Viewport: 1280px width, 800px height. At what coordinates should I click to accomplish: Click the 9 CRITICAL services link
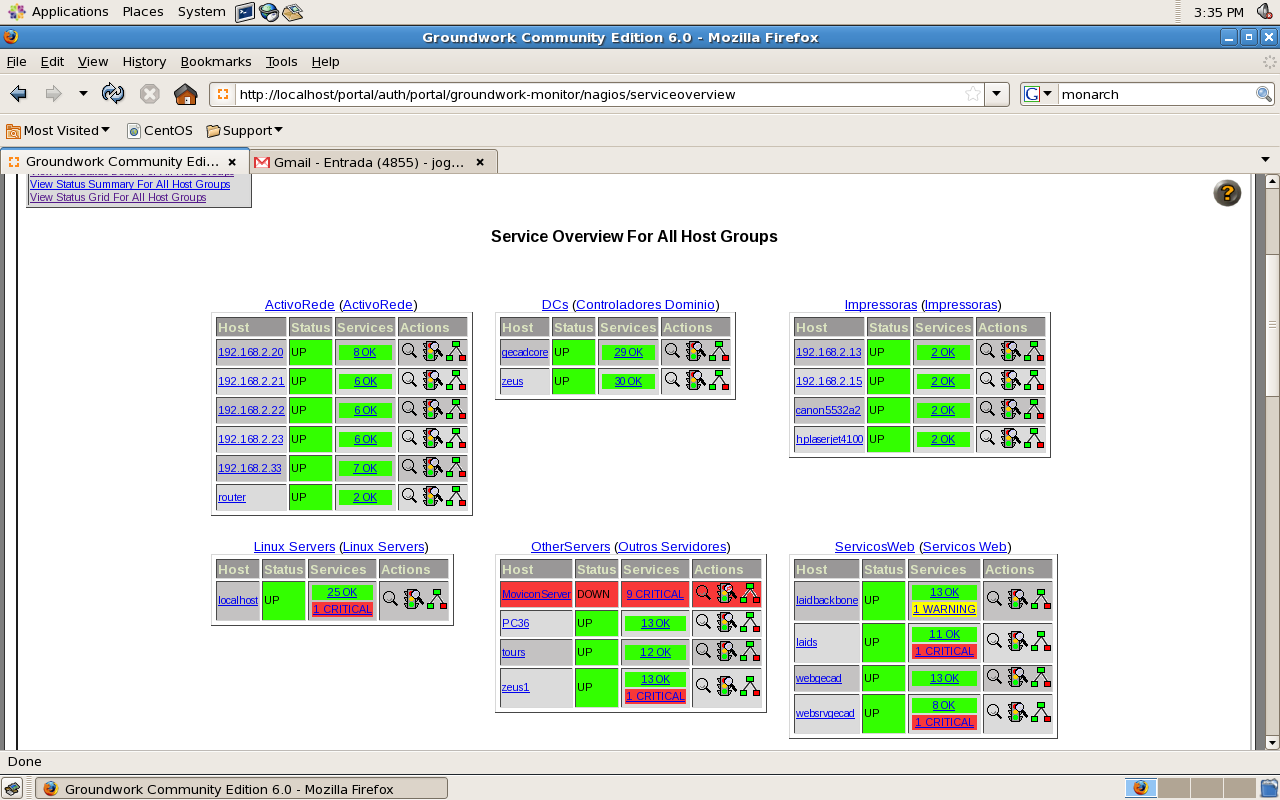click(655, 594)
